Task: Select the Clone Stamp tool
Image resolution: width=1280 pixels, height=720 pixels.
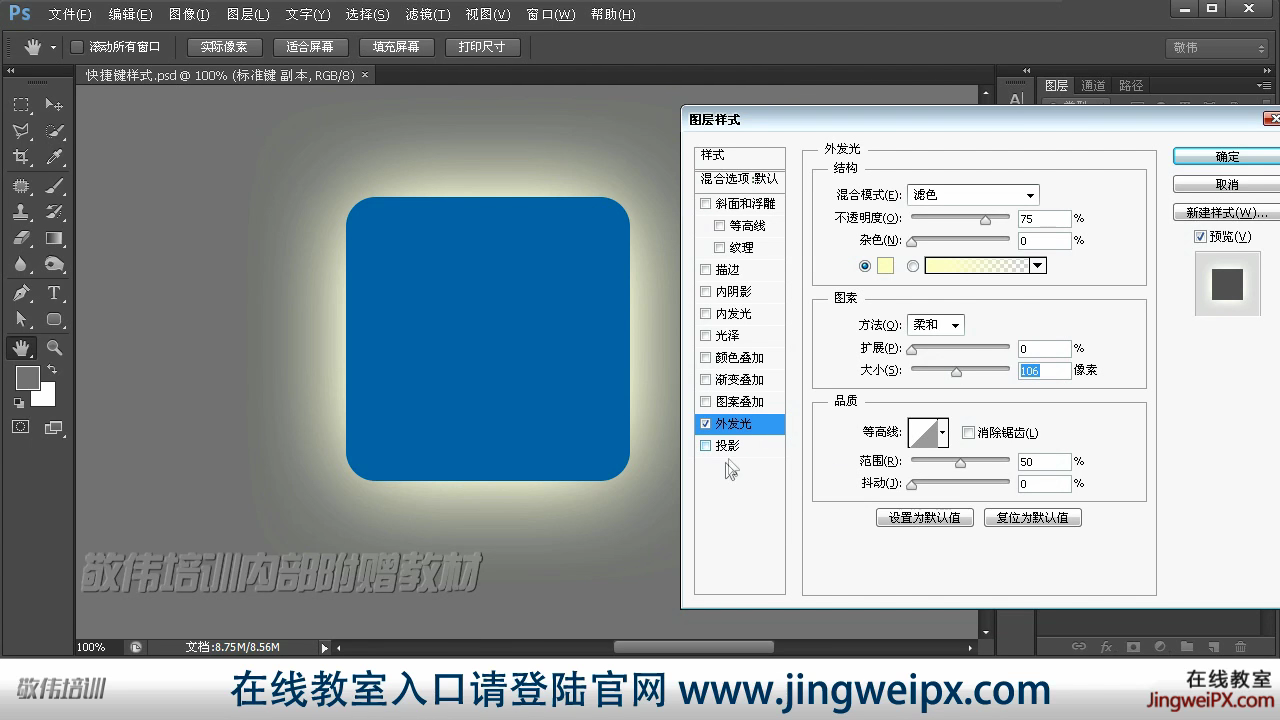Action: tap(21, 212)
